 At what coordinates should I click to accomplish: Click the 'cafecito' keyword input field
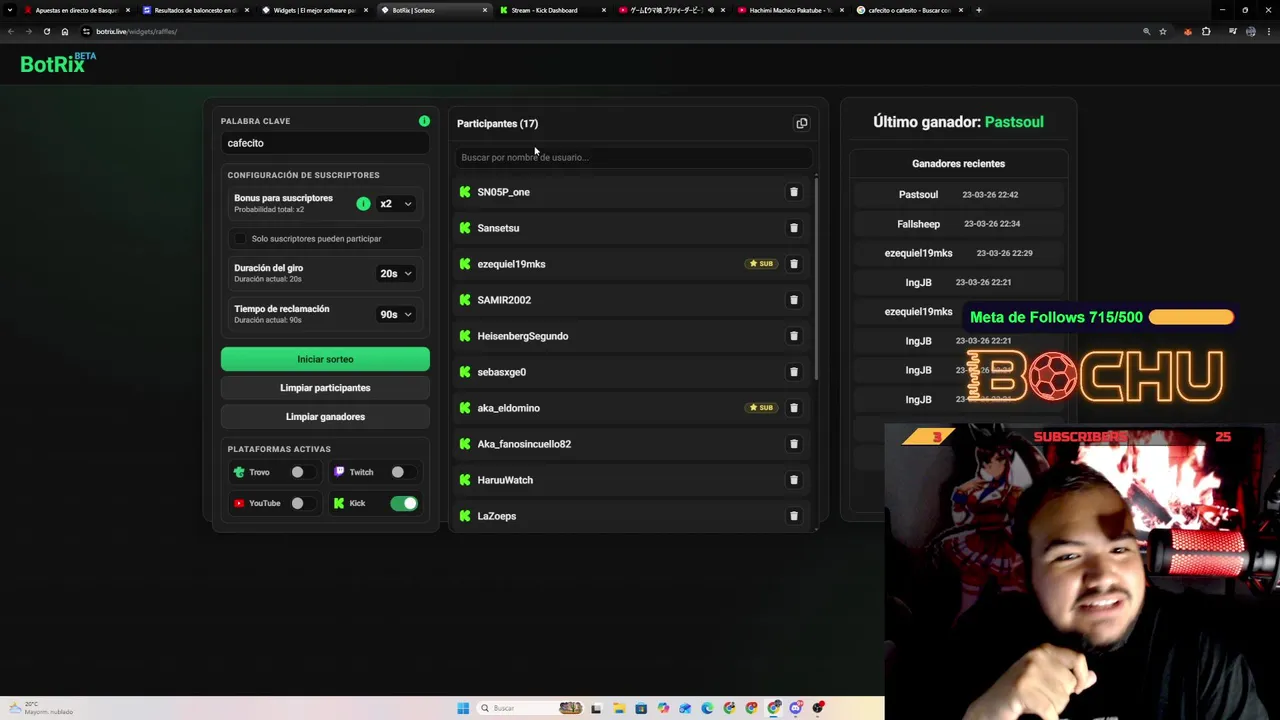click(x=325, y=143)
